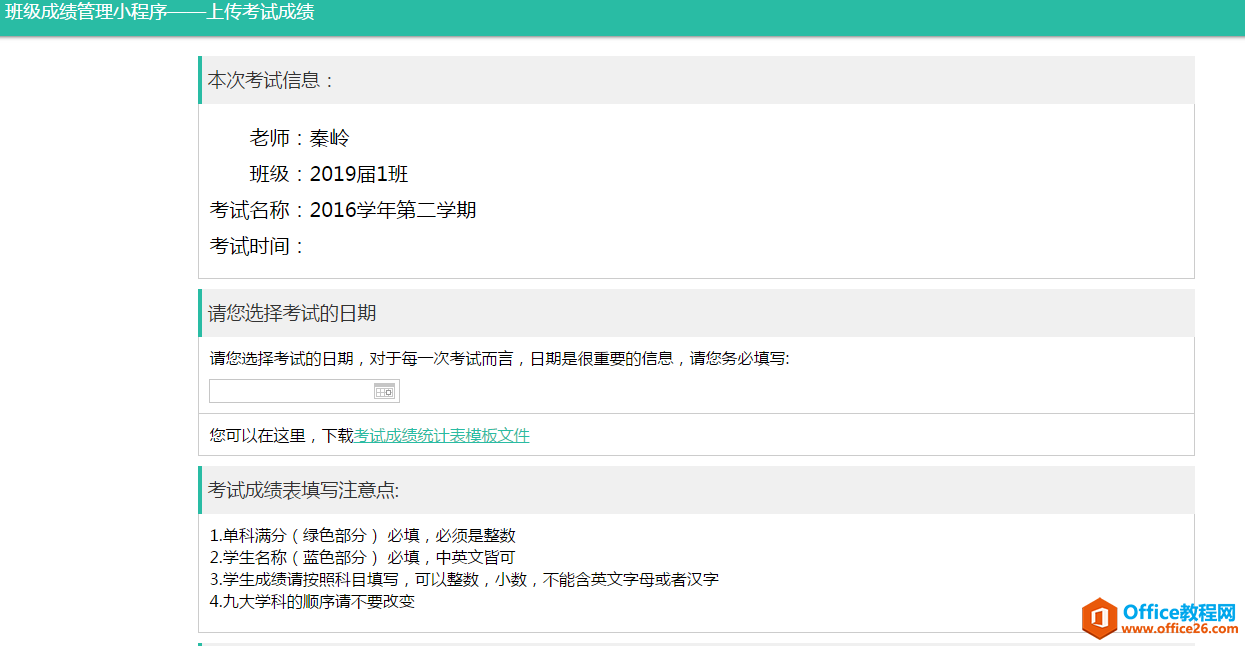Click the 考试时间 label
Screen dimensions: 1245x646
click(x=256, y=247)
